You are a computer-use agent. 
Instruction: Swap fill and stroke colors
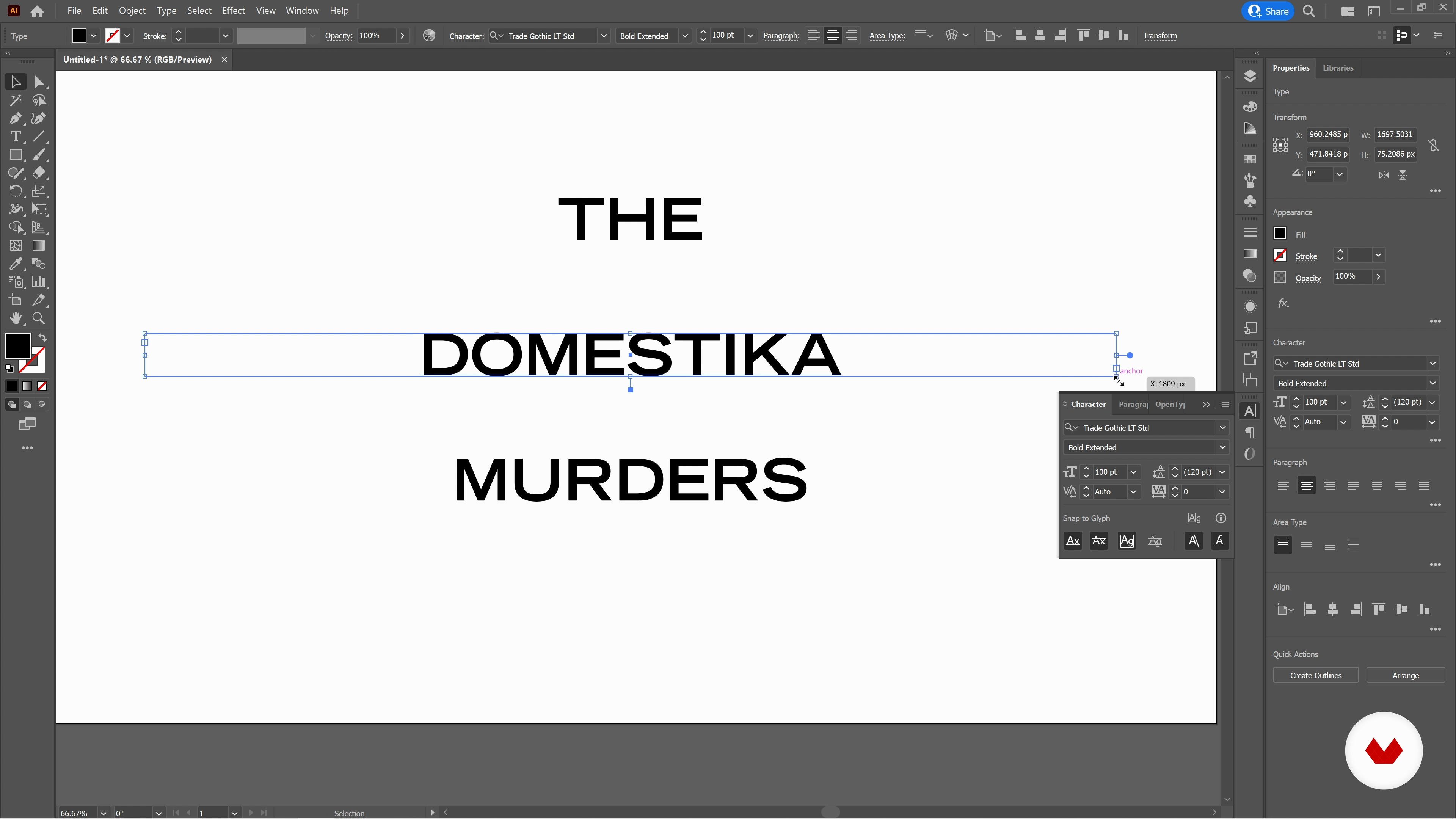(42, 337)
